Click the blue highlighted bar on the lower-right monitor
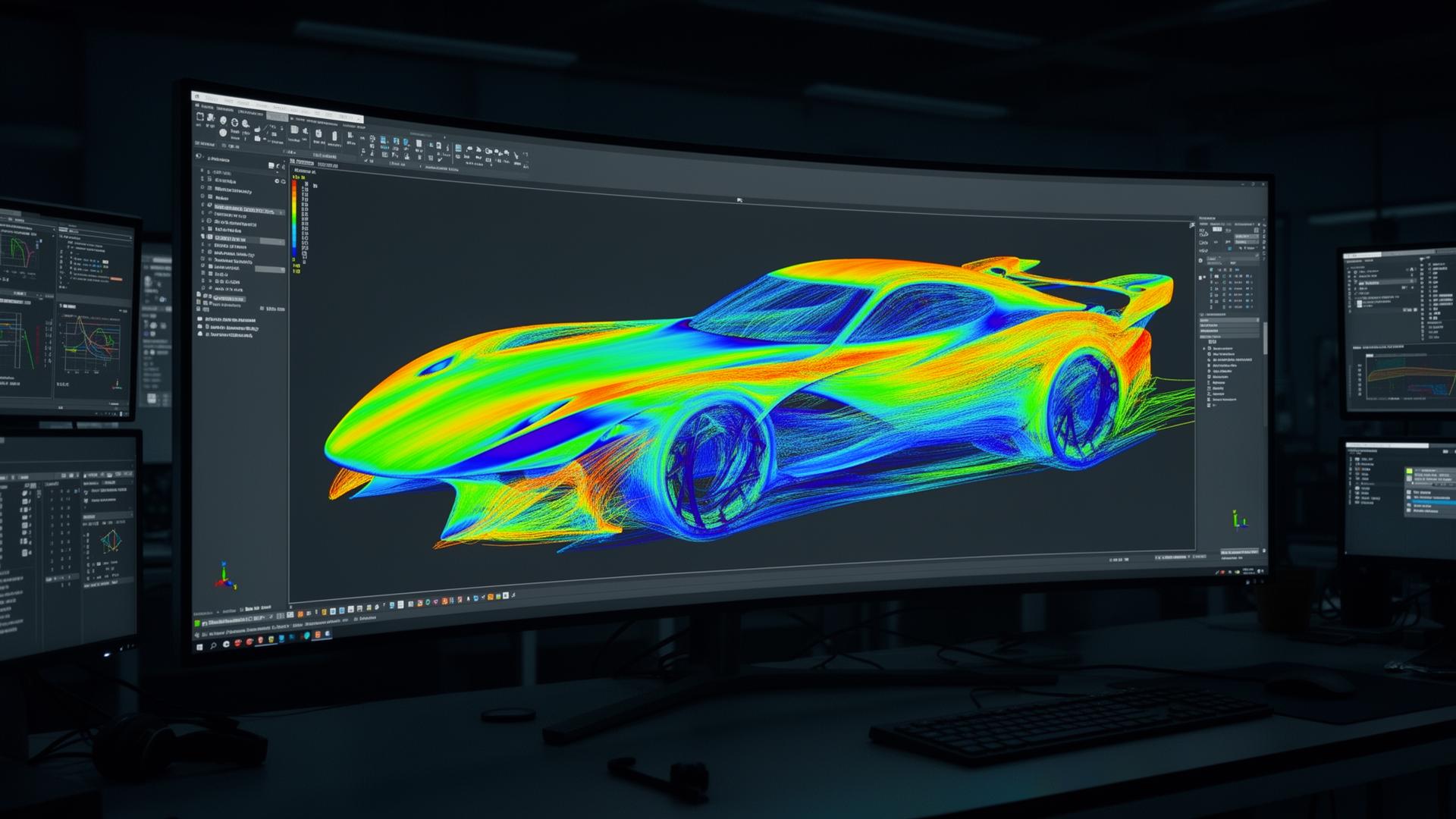 [x=1432, y=500]
